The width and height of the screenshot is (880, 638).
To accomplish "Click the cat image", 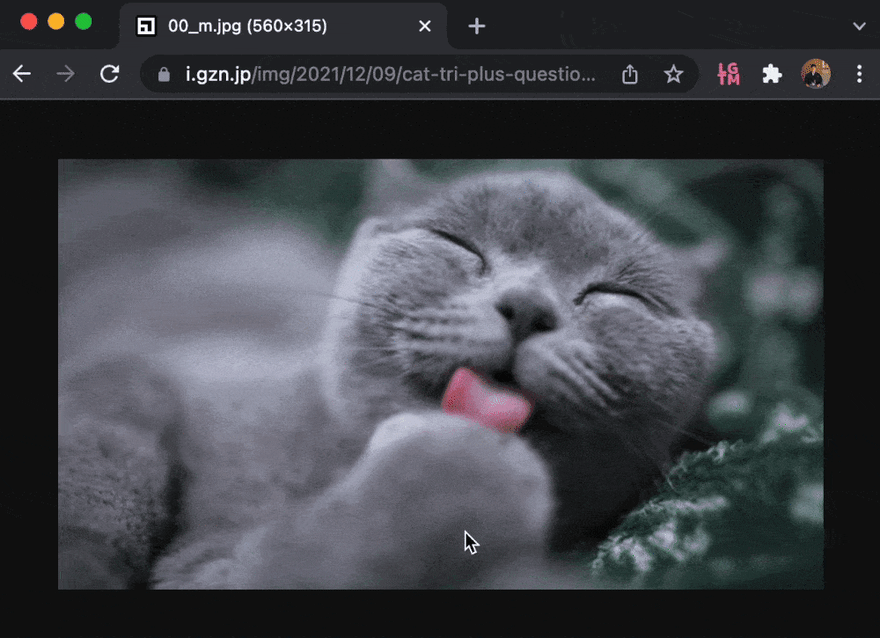I will coord(441,374).
